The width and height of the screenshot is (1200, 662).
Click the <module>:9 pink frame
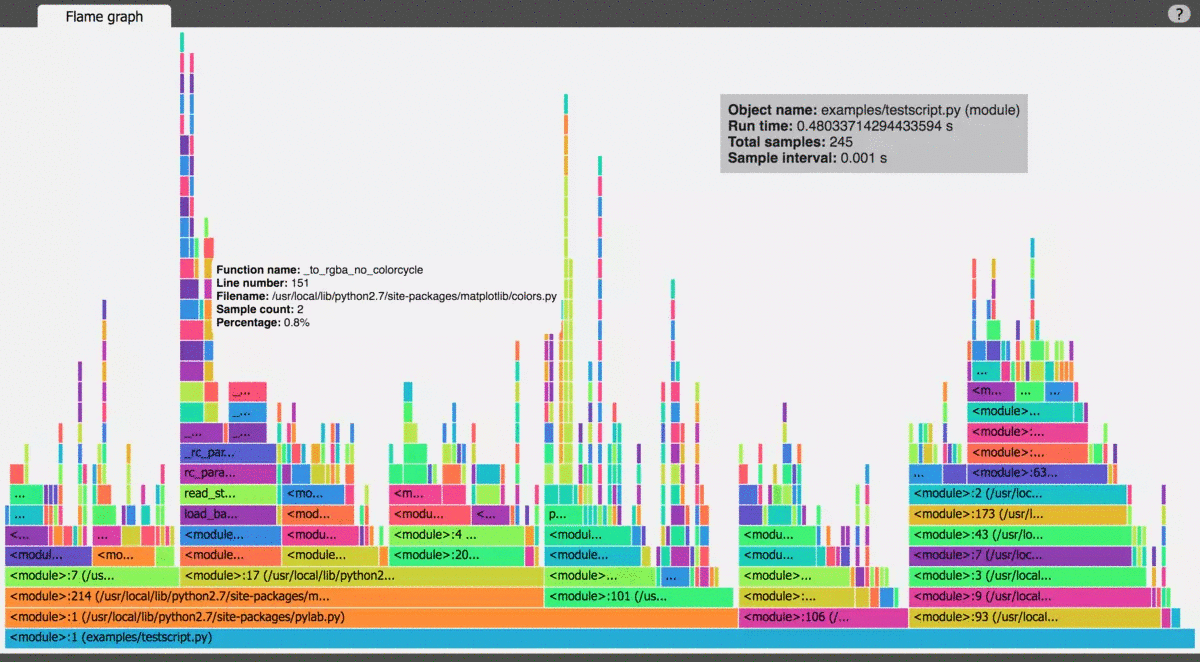click(x=1033, y=597)
